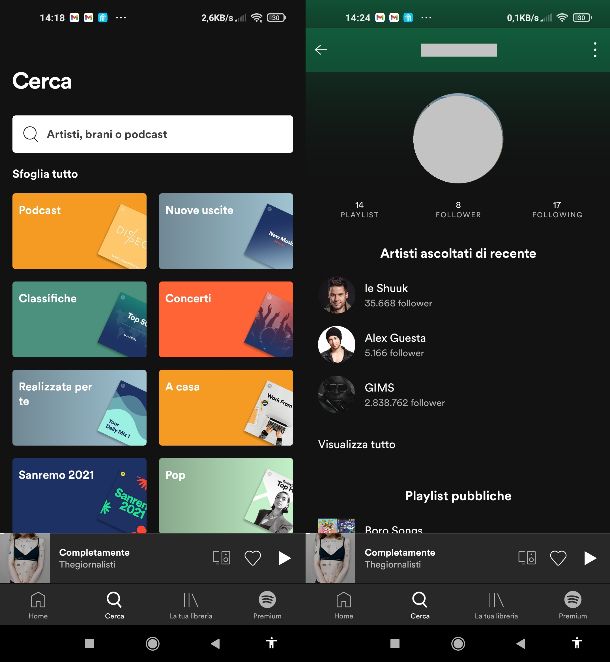610x662 pixels.
Task: Select Cerca tab in left screen
Action: point(114,605)
